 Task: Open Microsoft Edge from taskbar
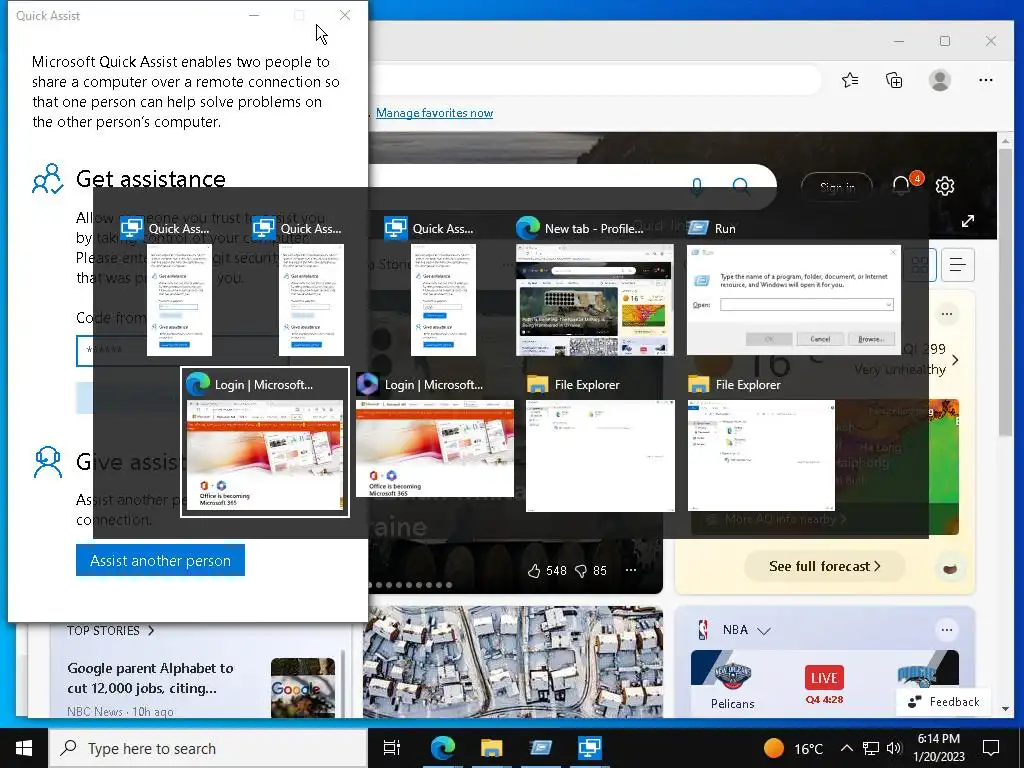[442, 748]
